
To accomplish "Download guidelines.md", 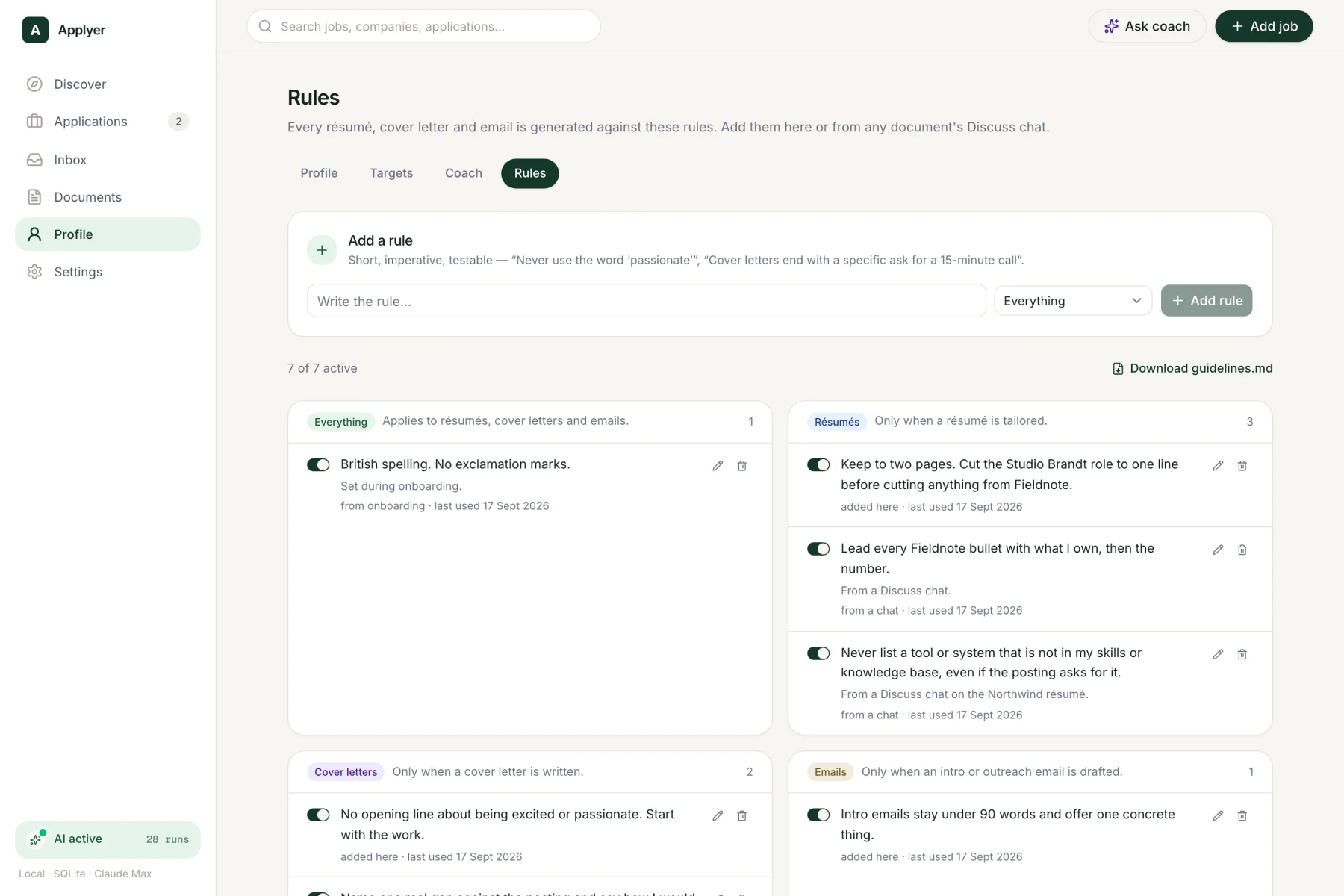I will pyautogui.click(x=1192, y=368).
